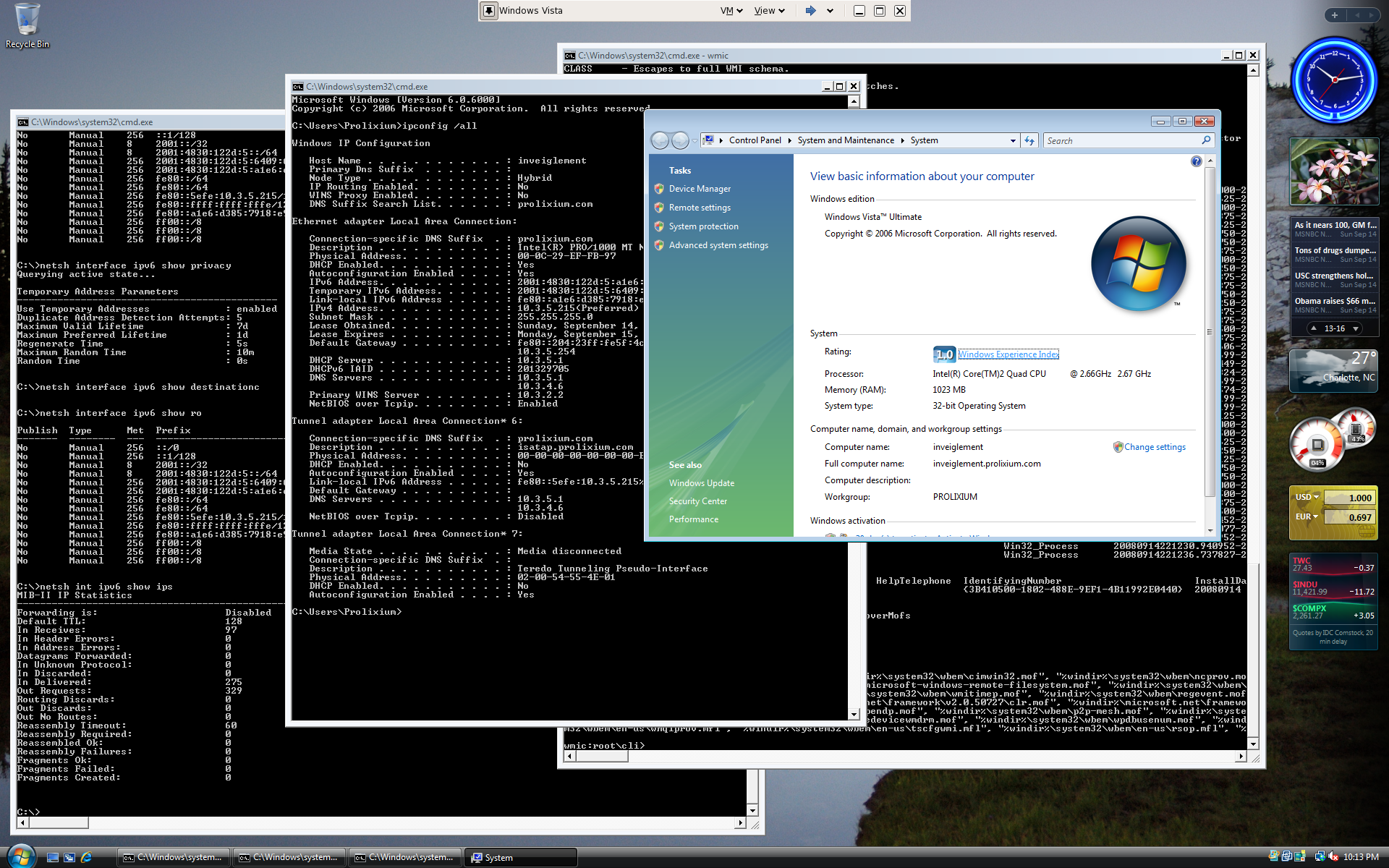Click the shield icon beside System protection
Viewport: 1389px width, 868px height.
[659, 226]
